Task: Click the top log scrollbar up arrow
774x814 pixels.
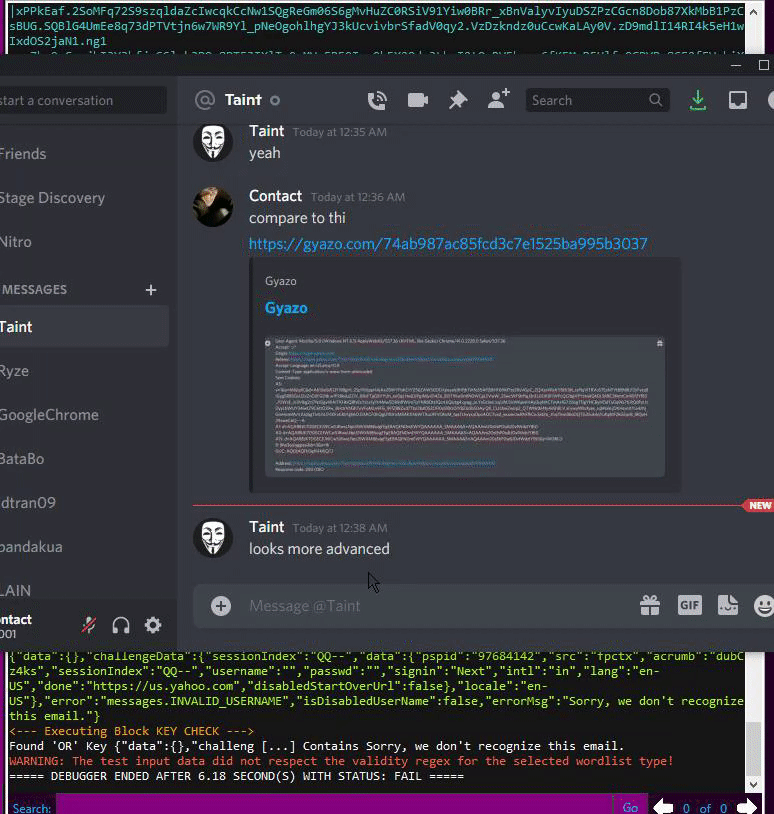Action: (754, 11)
